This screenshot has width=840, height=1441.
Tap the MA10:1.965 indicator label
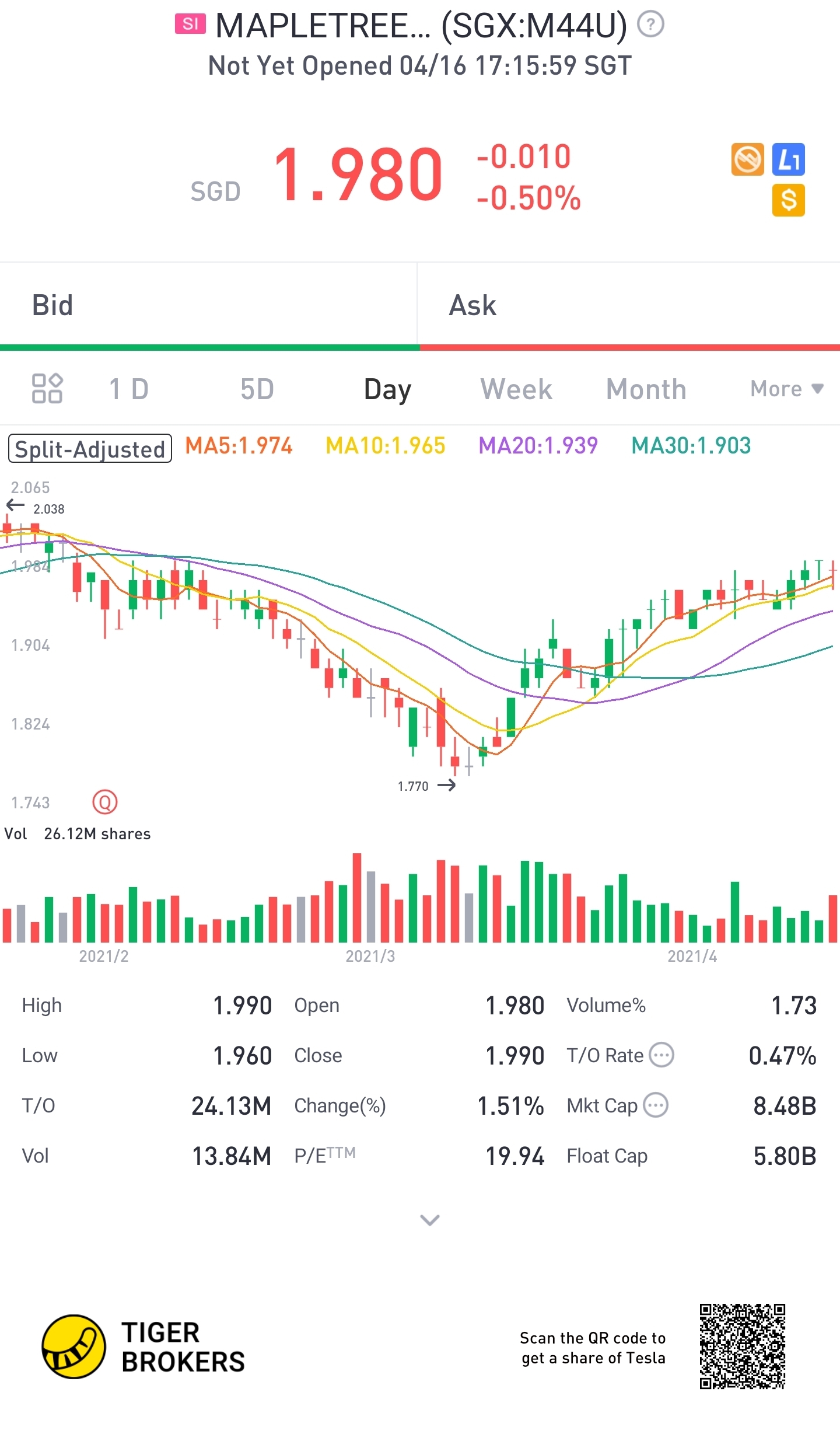(x=385, y=446)
